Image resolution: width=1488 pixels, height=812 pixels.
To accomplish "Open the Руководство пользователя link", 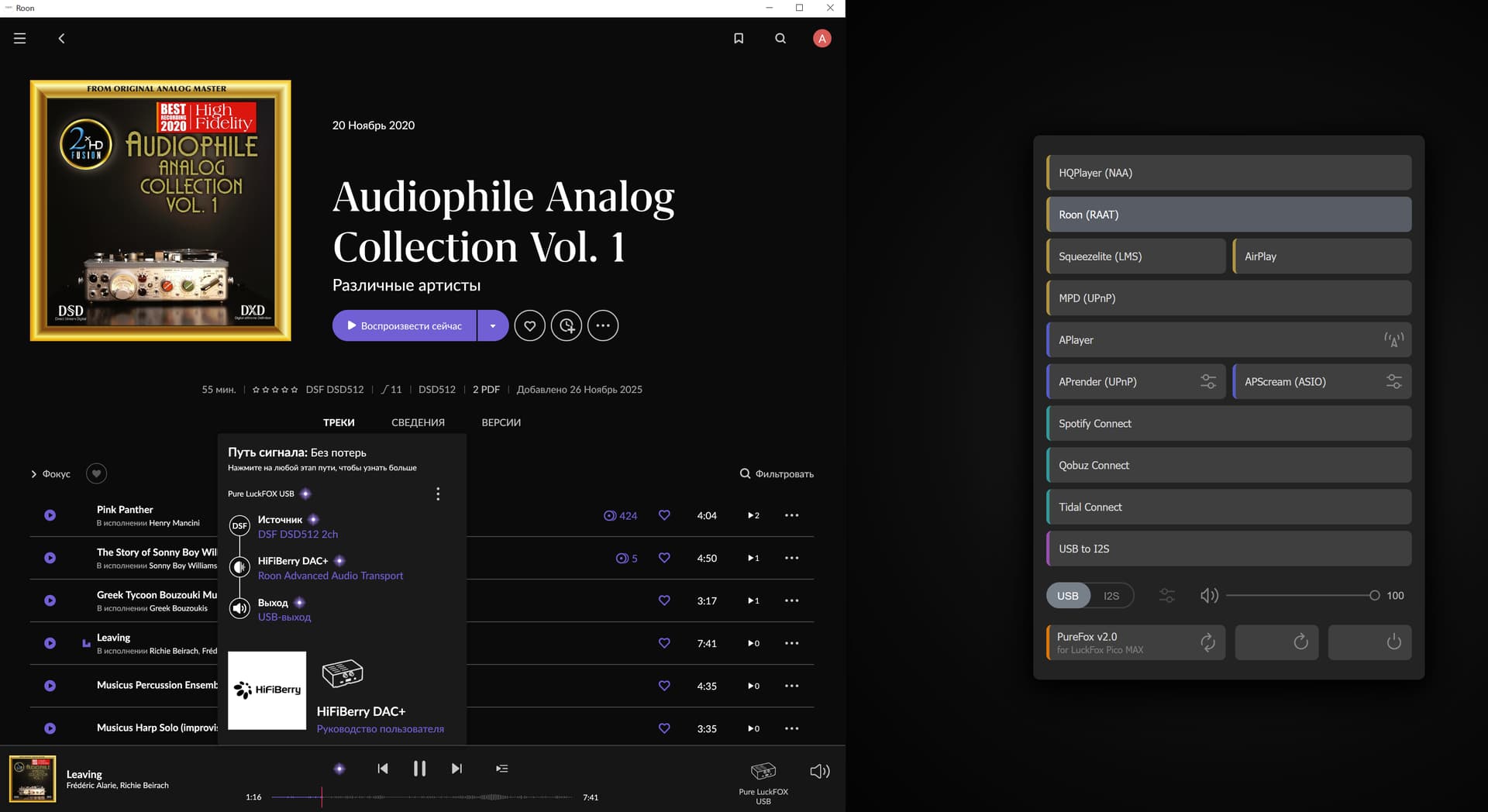I will [380, 729].
